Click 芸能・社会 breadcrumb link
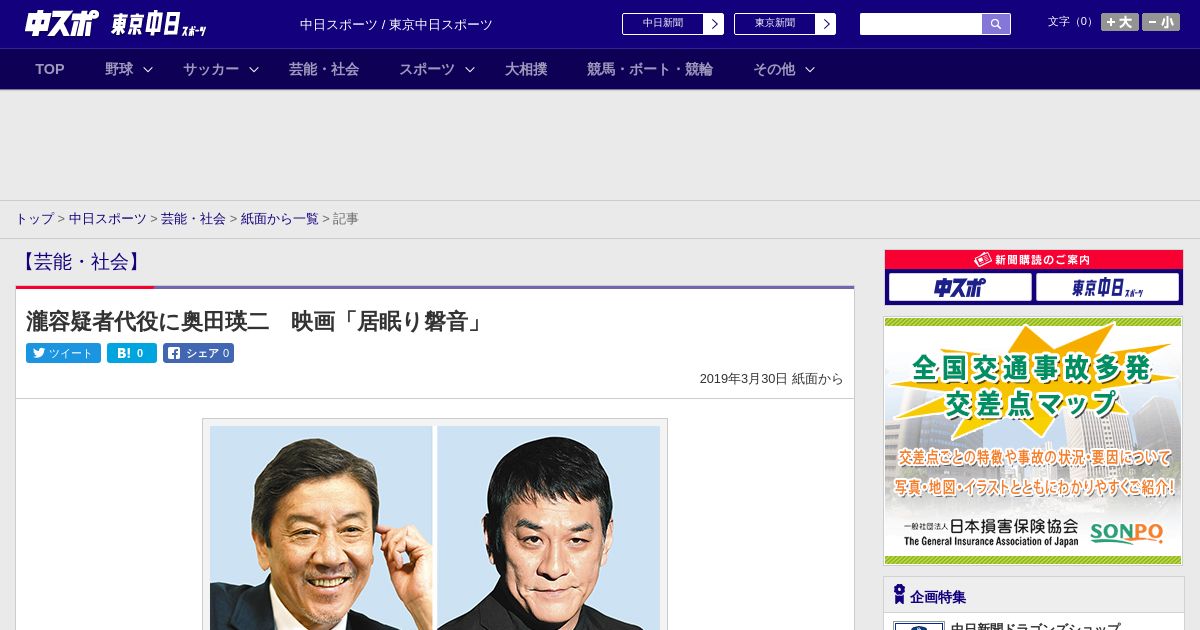This screenshot has height=630, width=1200. click(193, 218)
